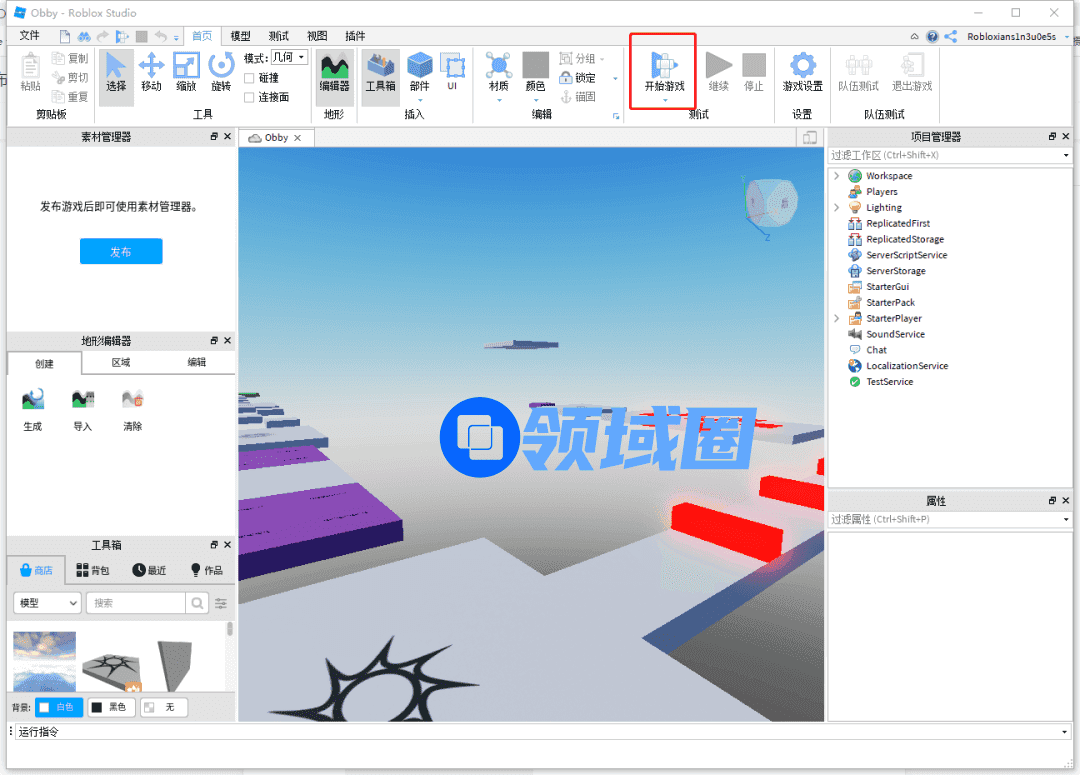Open the 地形 编辑器 terrain editor
The height and width of the screenshot is (775, 1080).
(334, 73)
